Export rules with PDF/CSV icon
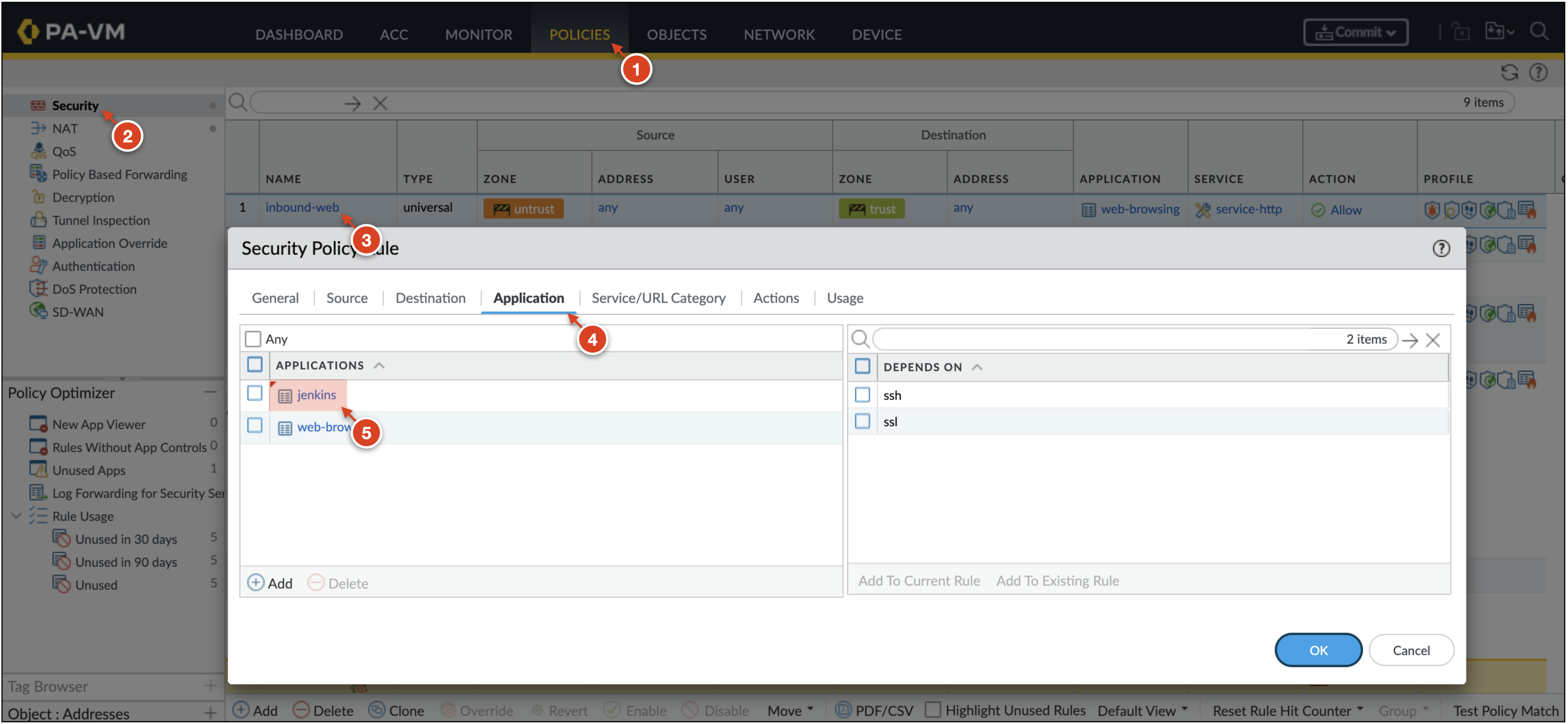1568x724 pixels. 843,710
